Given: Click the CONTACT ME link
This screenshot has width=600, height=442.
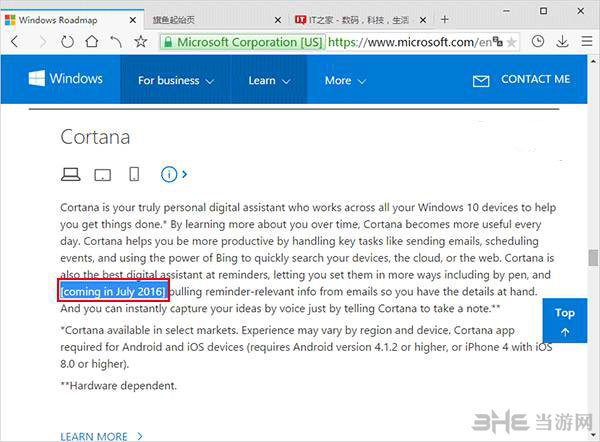Looking at the screenshot, I should click(x=535, y=79).
